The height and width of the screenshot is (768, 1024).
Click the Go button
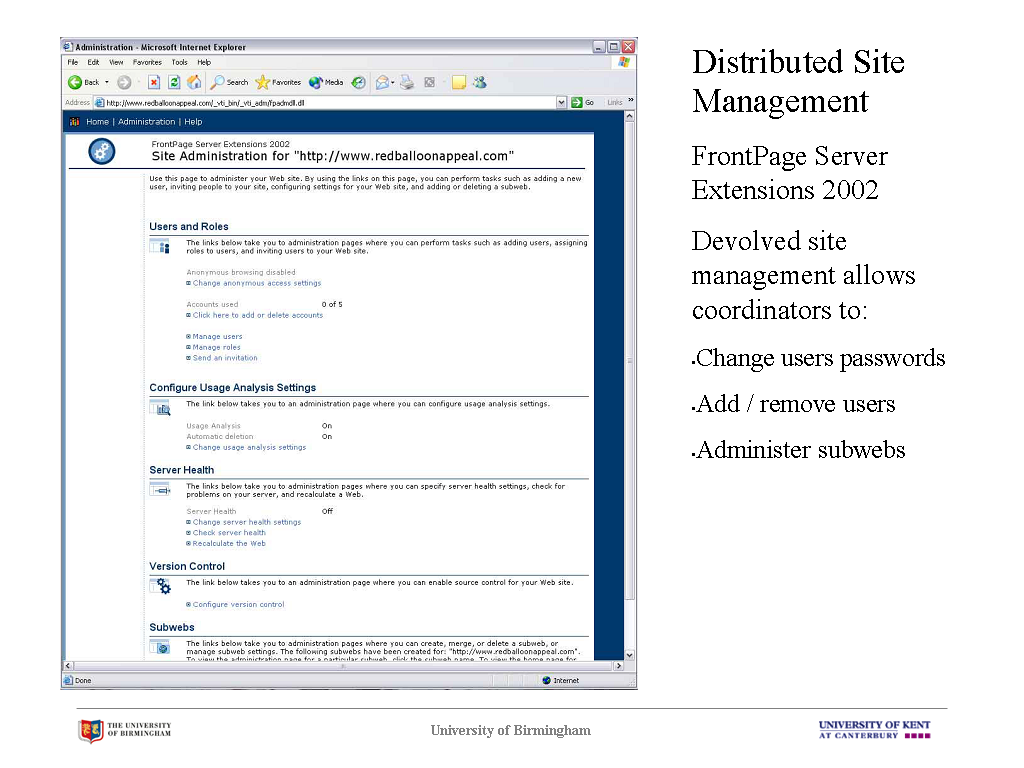[x=583, y=103]
